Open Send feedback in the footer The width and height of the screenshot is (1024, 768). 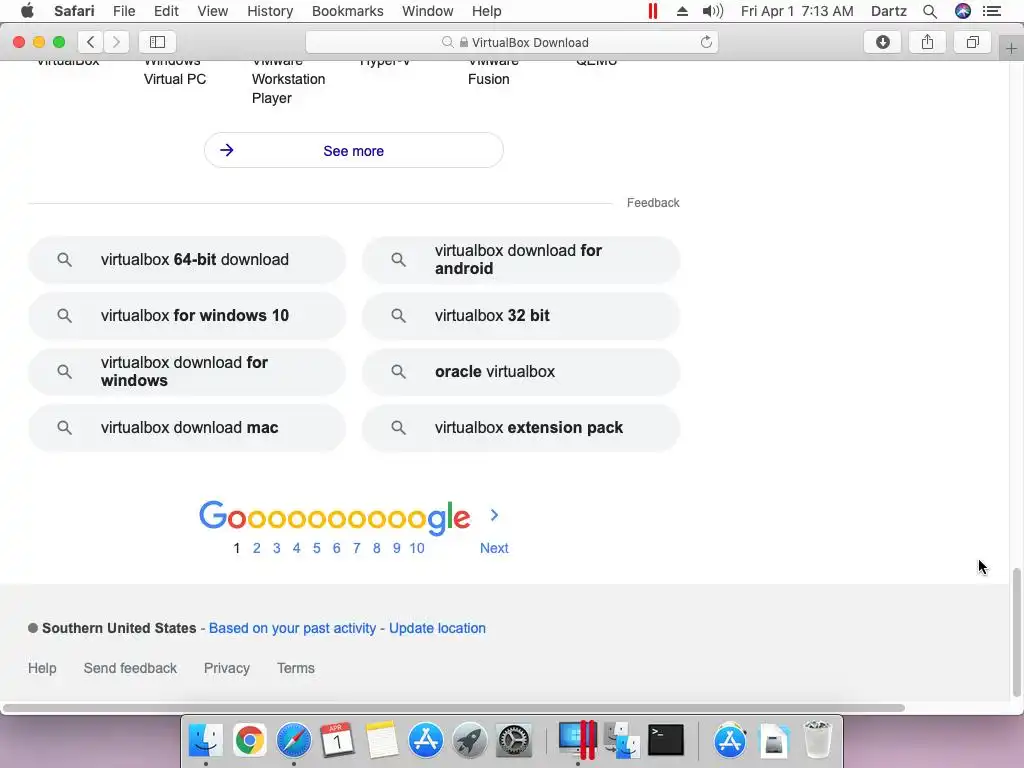[130, 668]
